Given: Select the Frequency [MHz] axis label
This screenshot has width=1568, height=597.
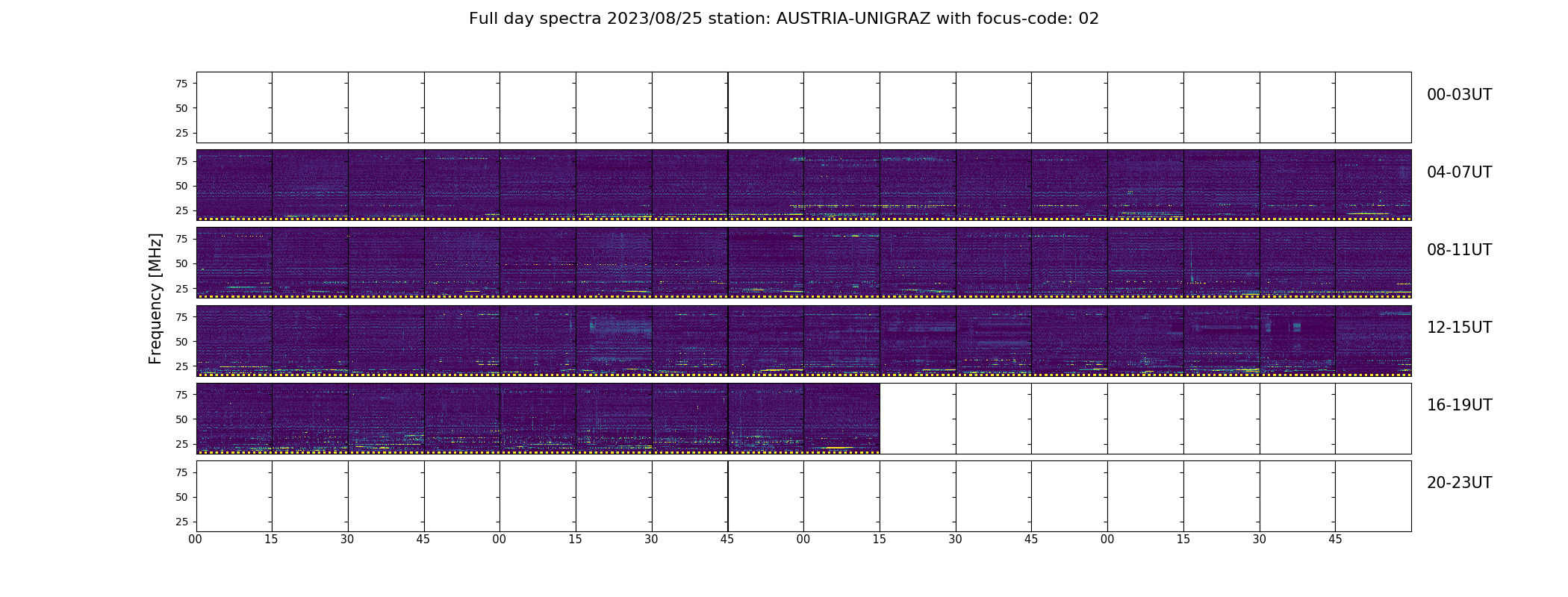Looking at the screenshot, I should pyautogui.click(x=155, y=298).
